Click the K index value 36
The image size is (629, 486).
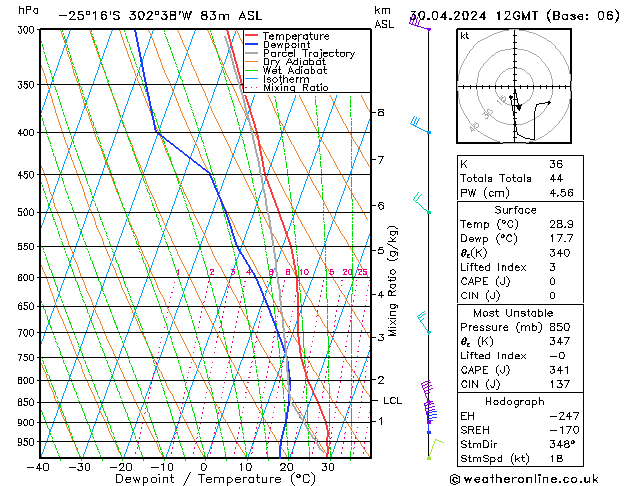(556, 164)
